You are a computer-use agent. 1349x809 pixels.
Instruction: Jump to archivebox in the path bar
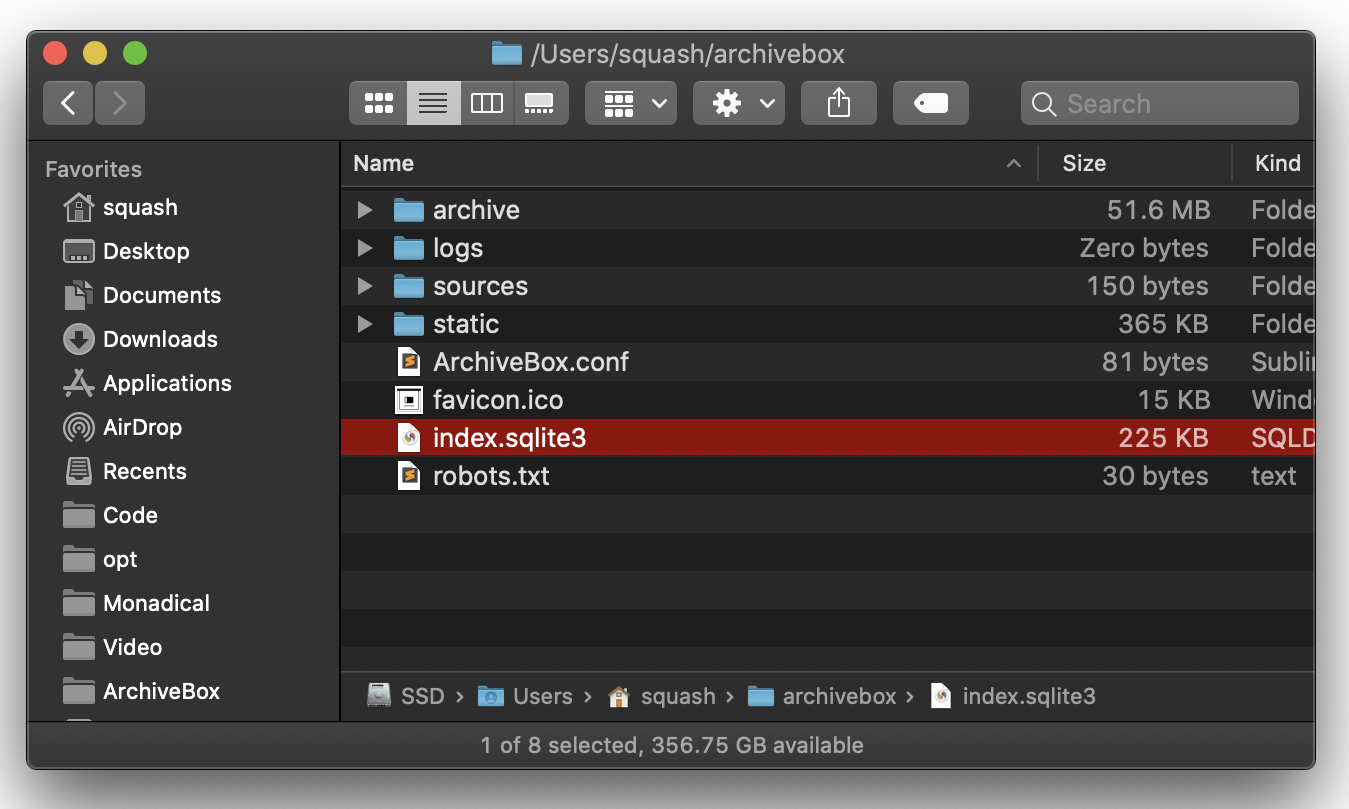pos(822,696)
